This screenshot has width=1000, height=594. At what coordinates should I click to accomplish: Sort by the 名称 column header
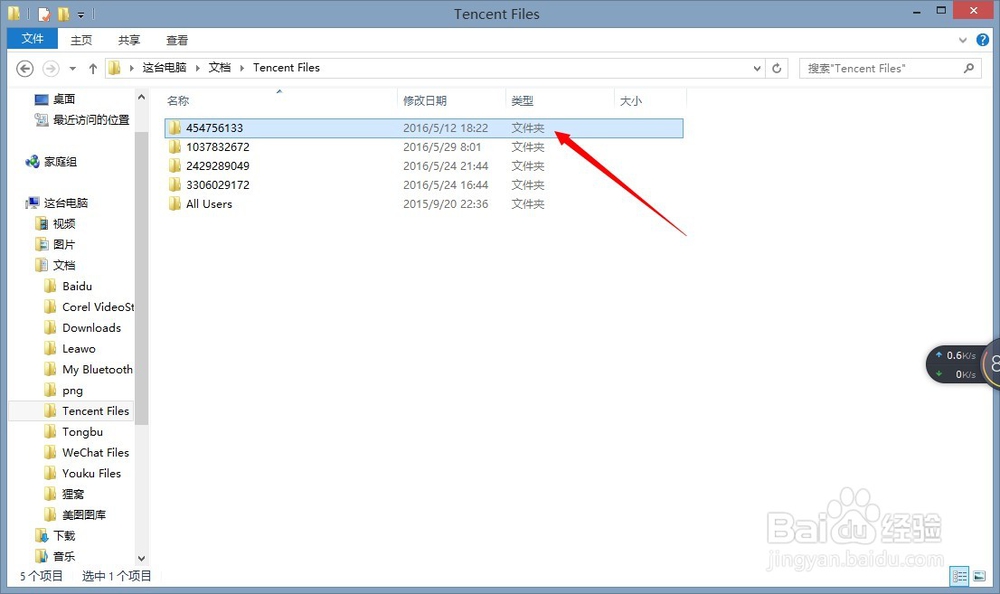[178, 101]
